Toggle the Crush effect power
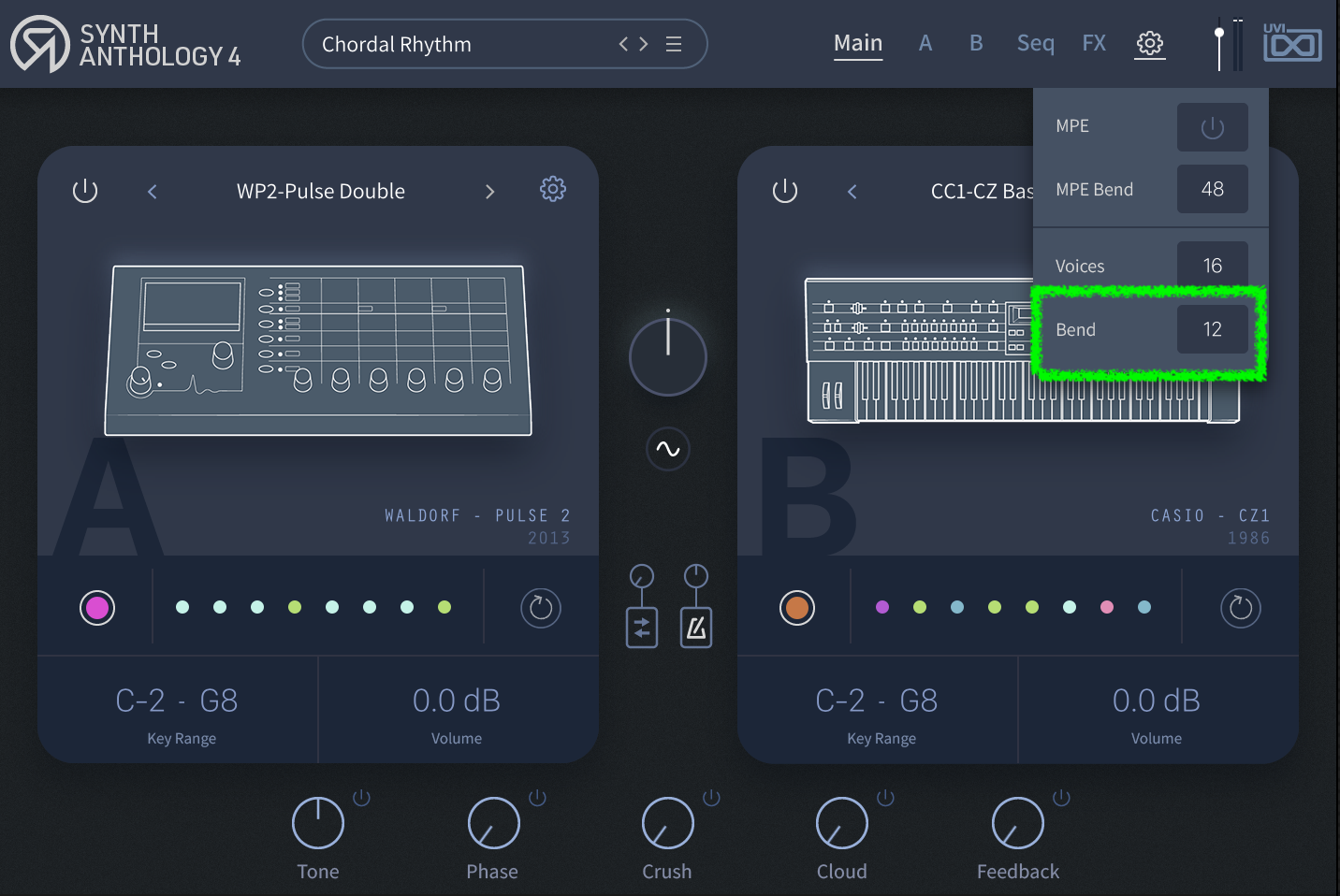Viewport: 1340px width, 896px height. (711, 798)
